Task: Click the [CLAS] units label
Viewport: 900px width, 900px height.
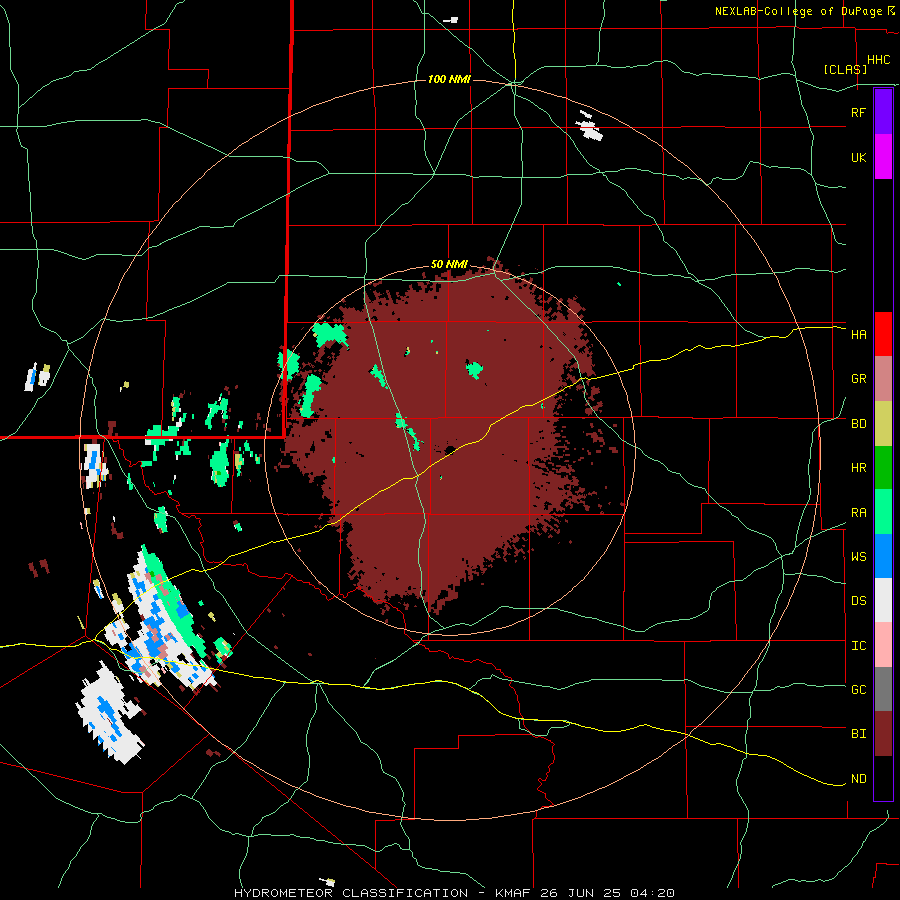Action: 845,69
